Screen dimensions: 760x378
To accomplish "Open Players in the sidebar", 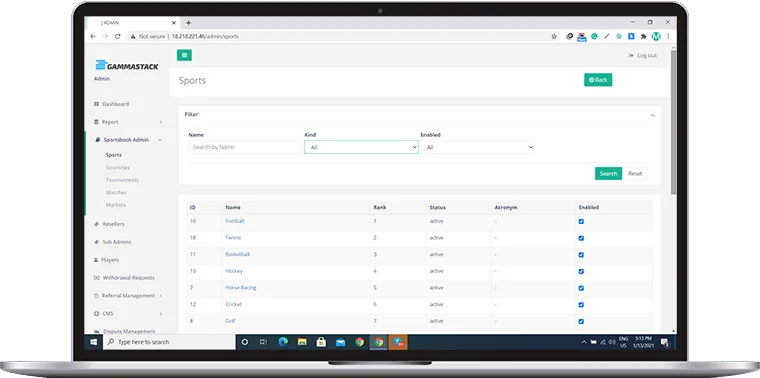I will [106, 260].
